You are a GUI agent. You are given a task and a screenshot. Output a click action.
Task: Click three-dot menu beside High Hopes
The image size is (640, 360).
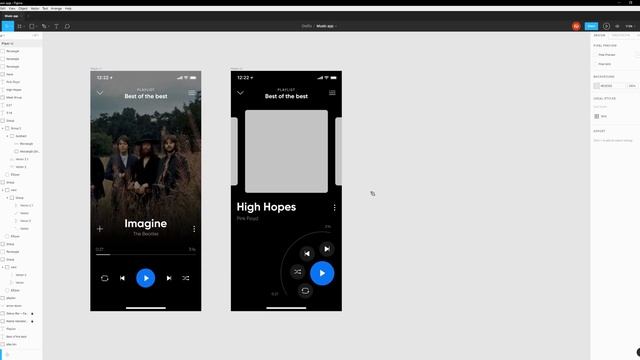334,208
